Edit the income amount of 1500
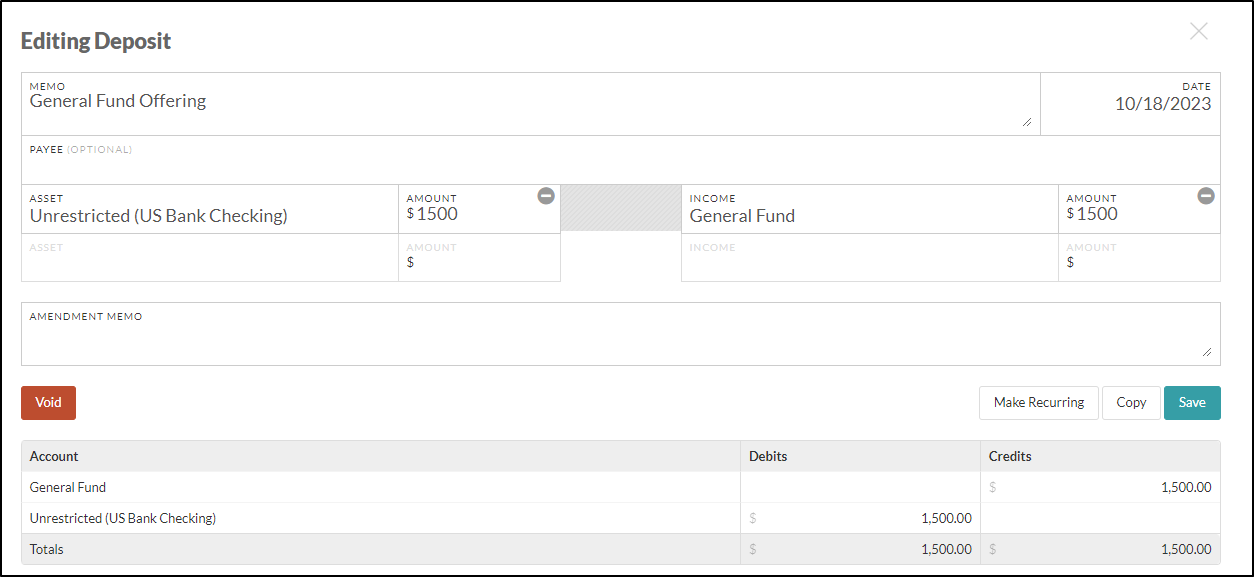Screen dimensions: 1254x577 click(1139, 209)
